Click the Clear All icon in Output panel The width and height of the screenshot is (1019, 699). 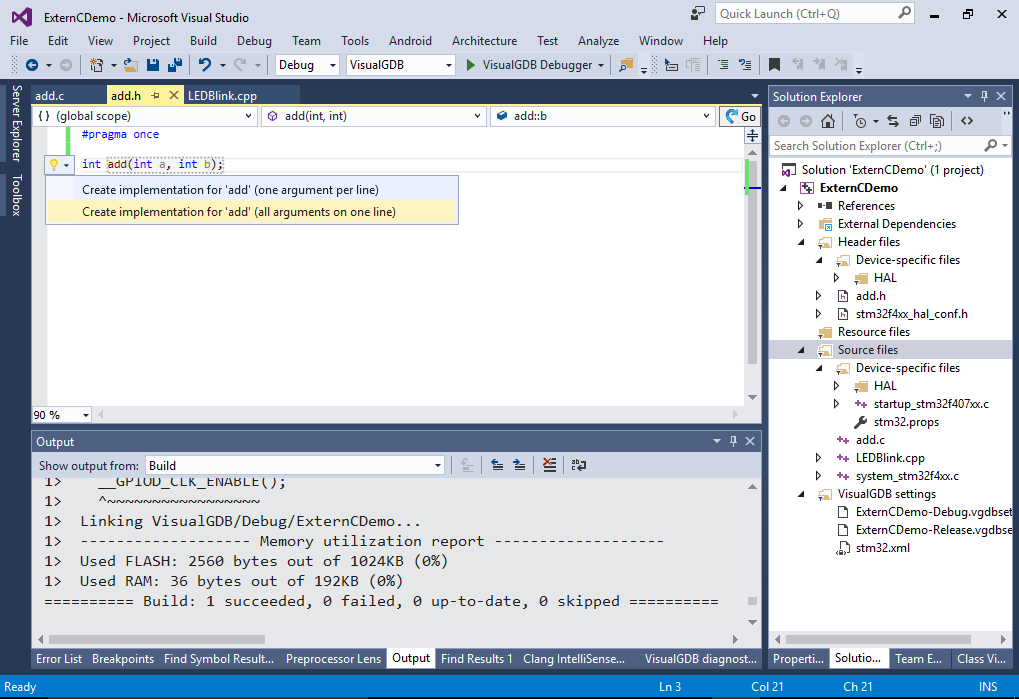click(x=549, y=465)
